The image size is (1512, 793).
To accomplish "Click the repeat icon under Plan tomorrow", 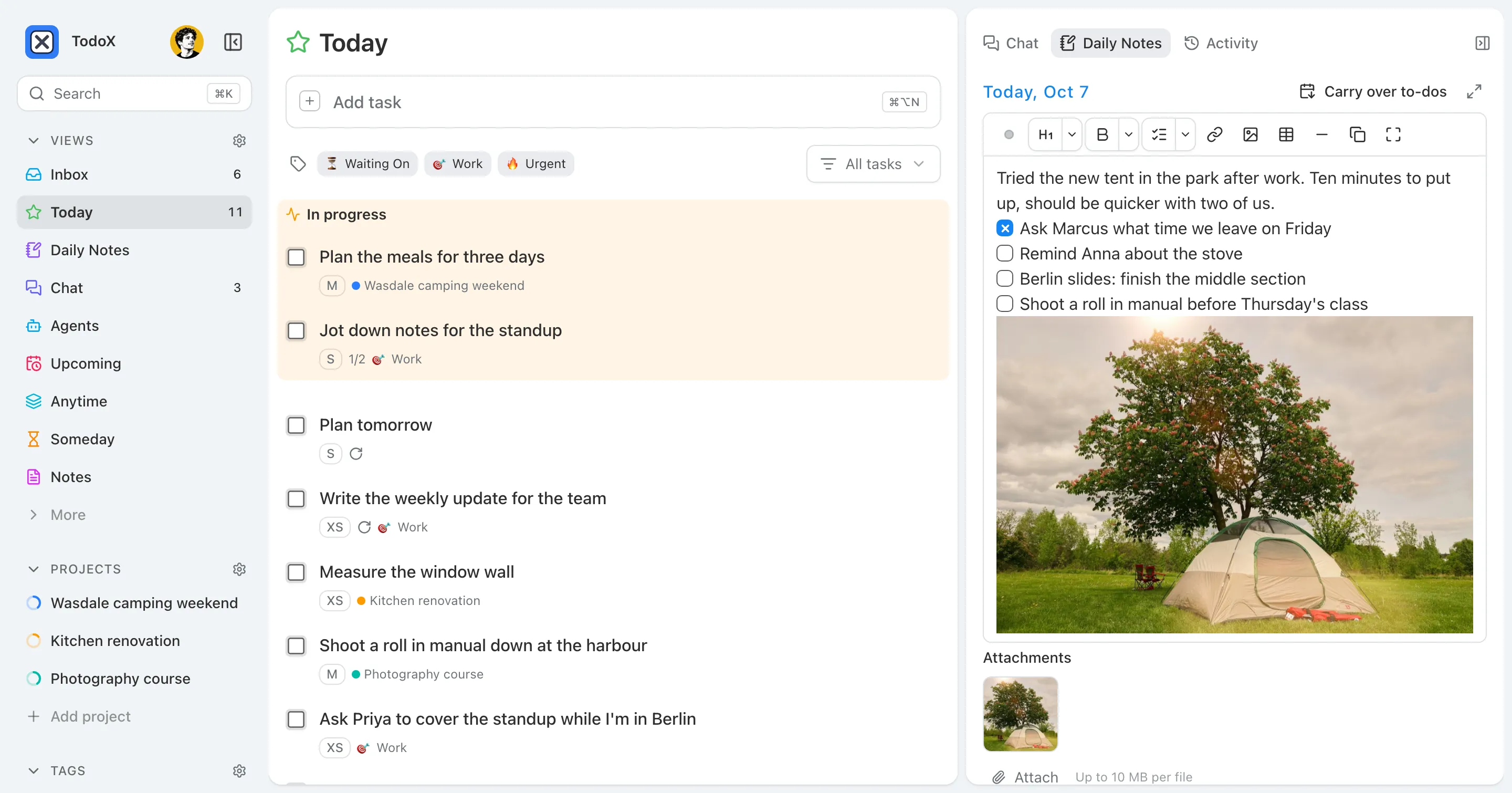I will point(356,454).
